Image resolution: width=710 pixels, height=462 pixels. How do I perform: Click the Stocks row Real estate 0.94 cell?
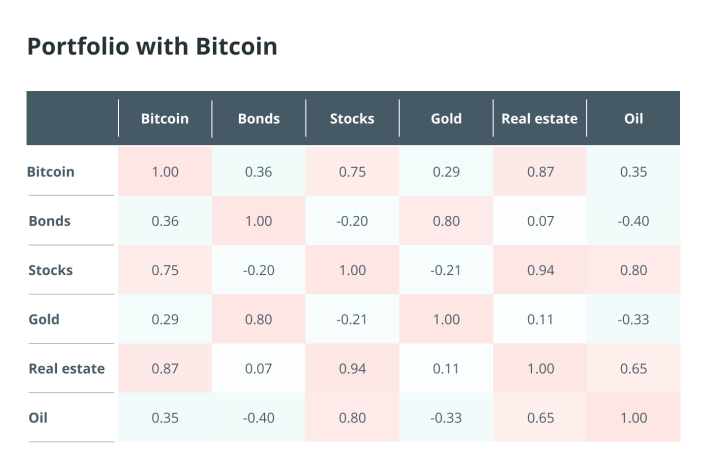[x=540, y=270]
